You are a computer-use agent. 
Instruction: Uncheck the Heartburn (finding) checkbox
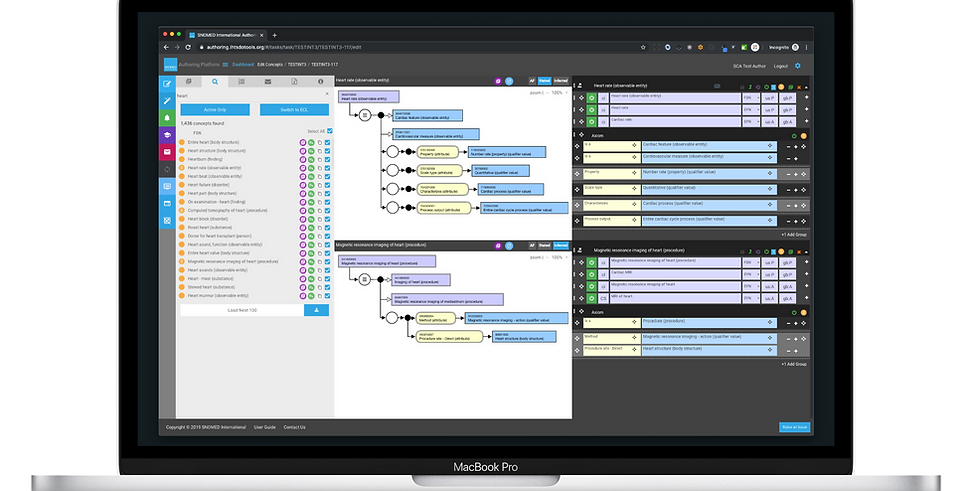[x=327, y=160]
